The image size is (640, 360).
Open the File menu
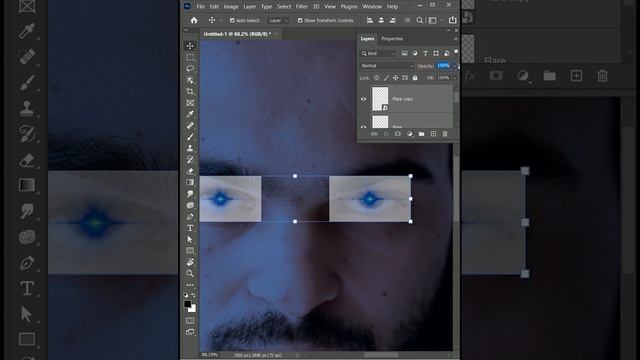pyautogui.click(x=200, y=7)
